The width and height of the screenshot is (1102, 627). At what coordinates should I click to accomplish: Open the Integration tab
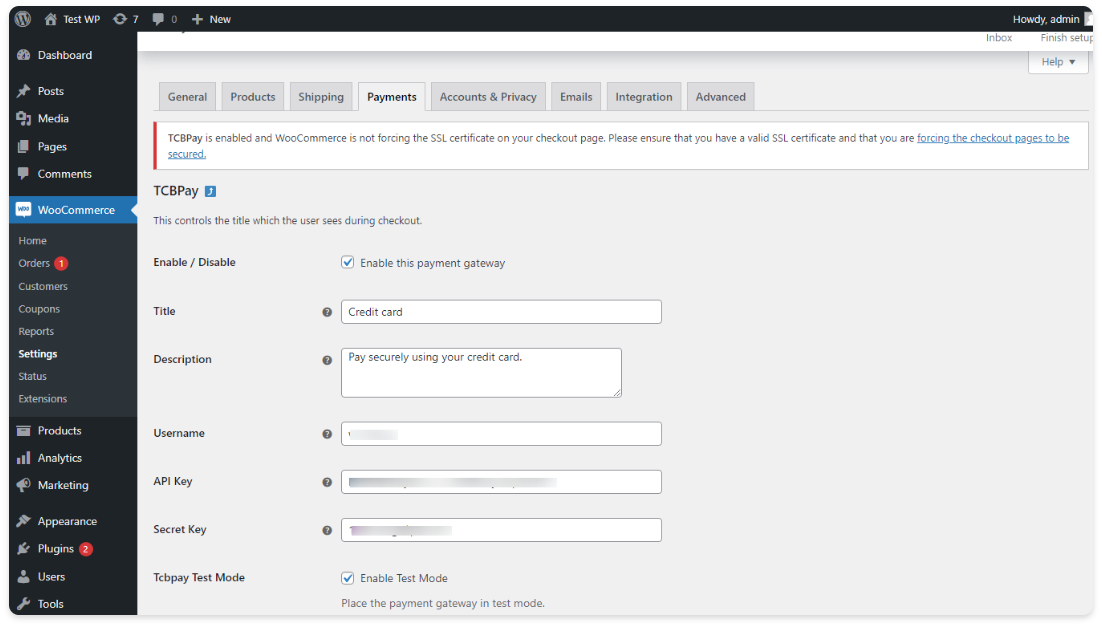(644, 97)
